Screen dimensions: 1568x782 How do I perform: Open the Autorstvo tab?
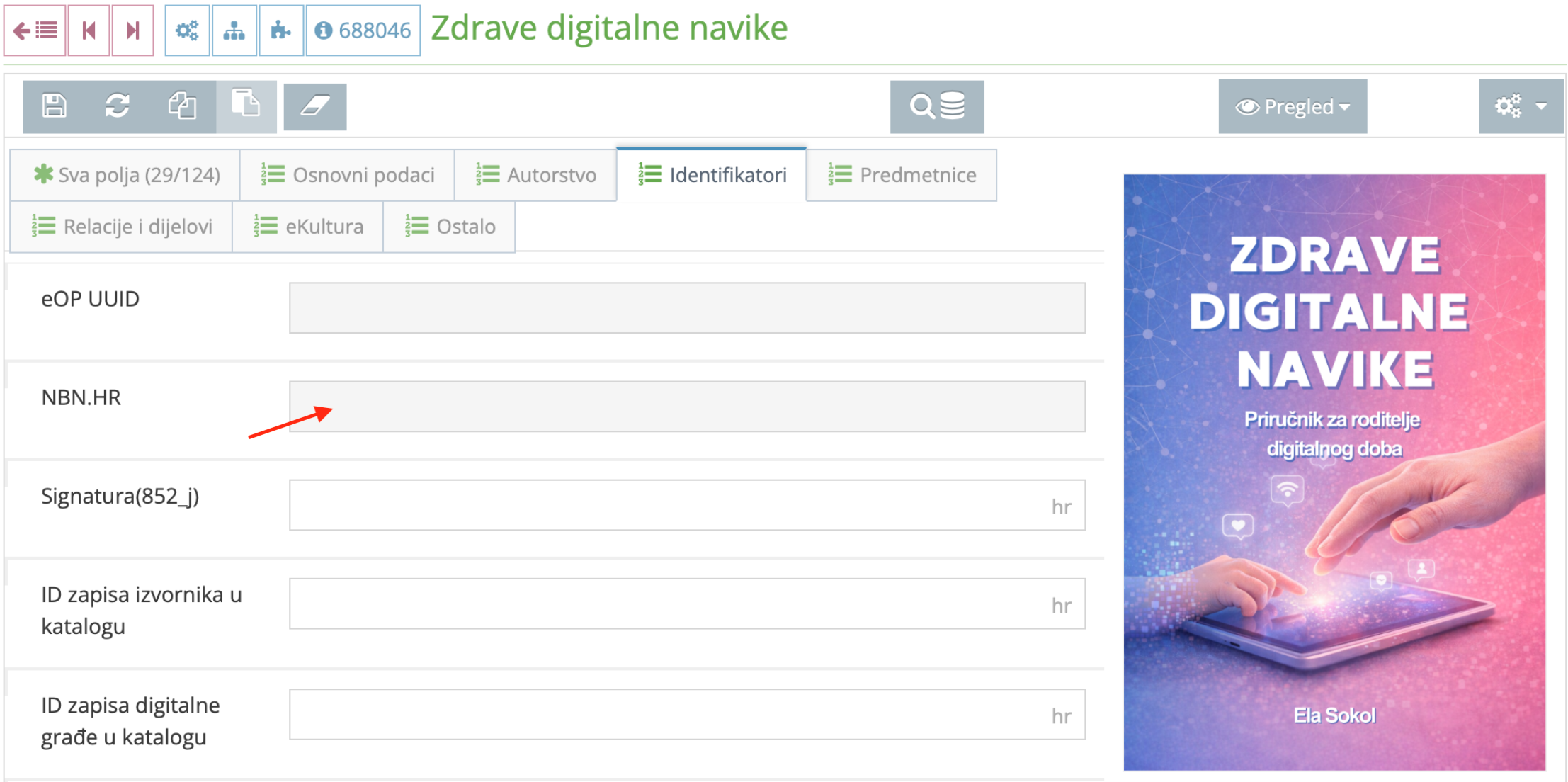point(535,174)
